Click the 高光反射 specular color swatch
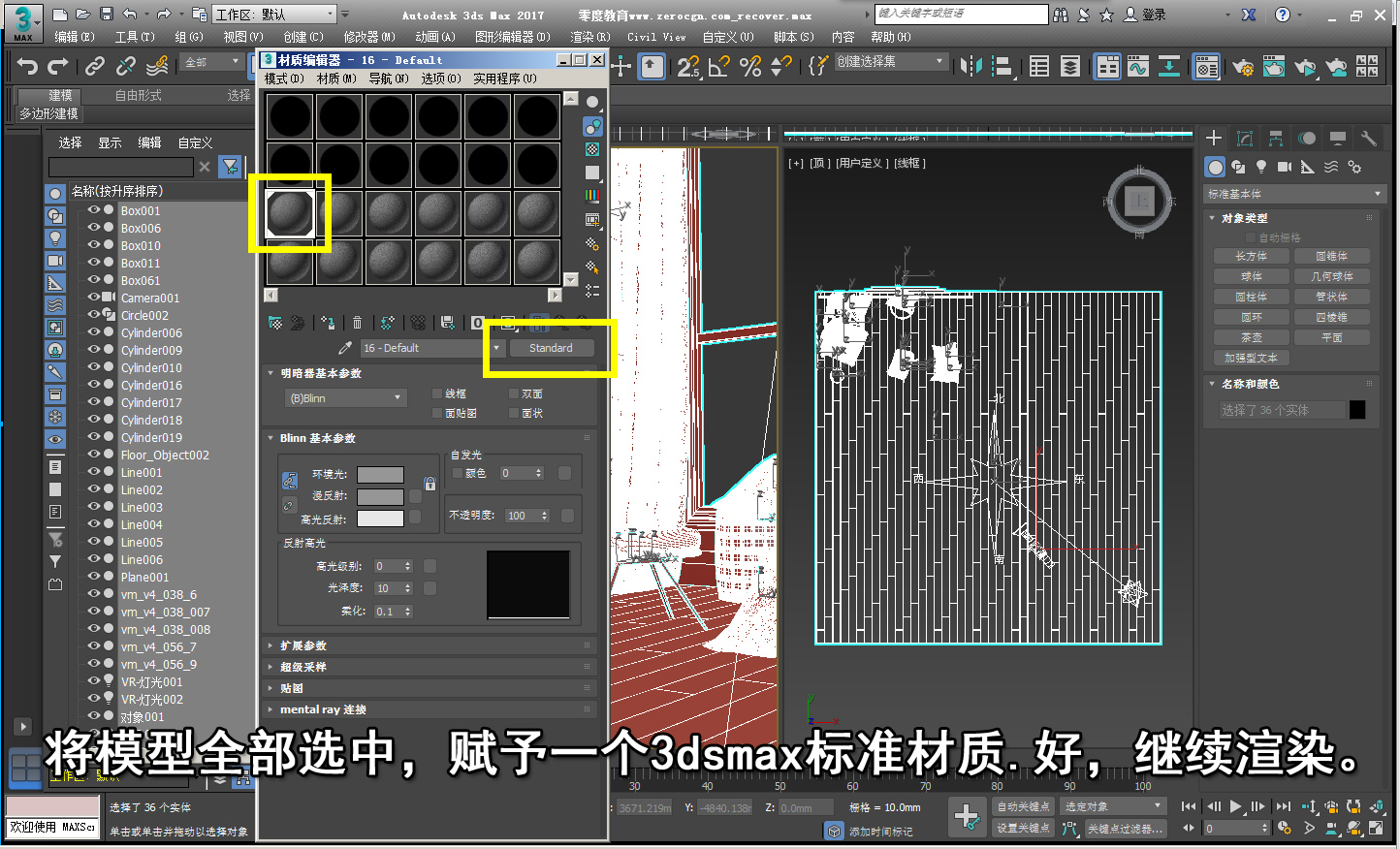This screenshot has width=1400, height=849. [x=380, y=519]
